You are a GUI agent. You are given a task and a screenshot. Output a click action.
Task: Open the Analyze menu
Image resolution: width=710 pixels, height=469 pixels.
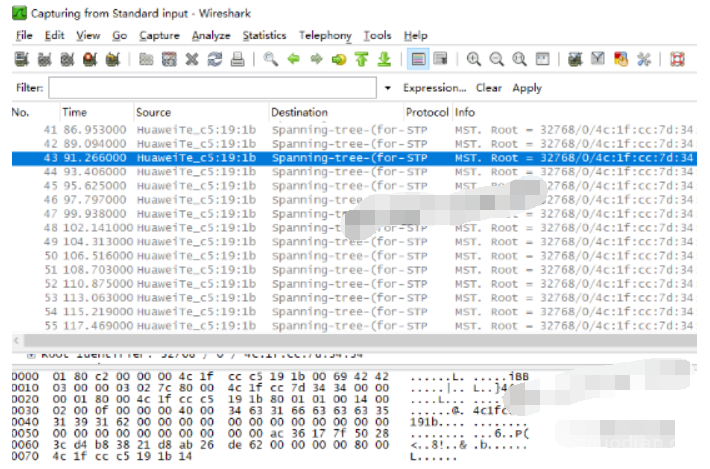pyautogui.click(x=211, y=35)
